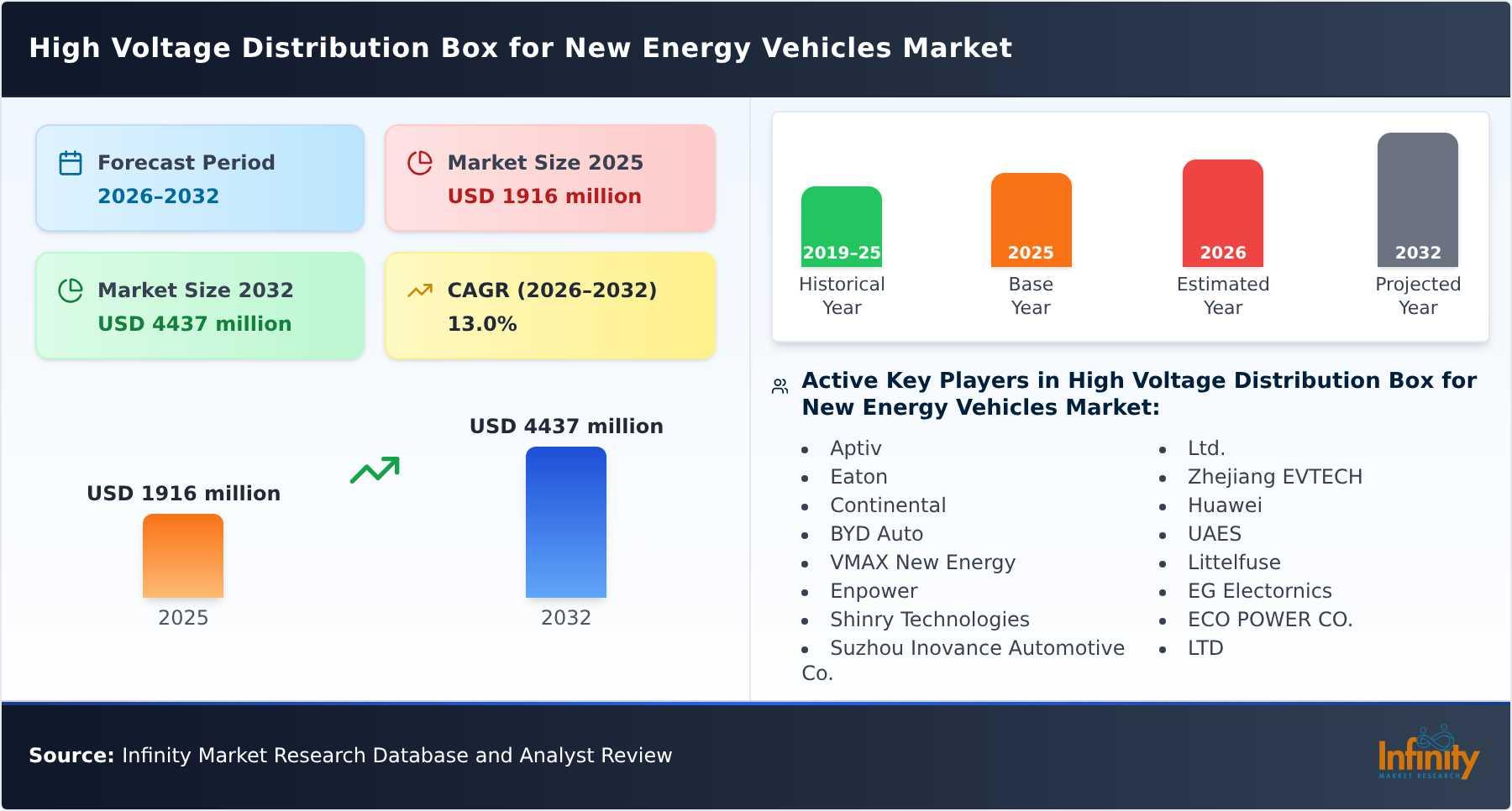Click the '13.0%' CAGR value
The image size is (1512, 811).
click(x=482, y=324)
